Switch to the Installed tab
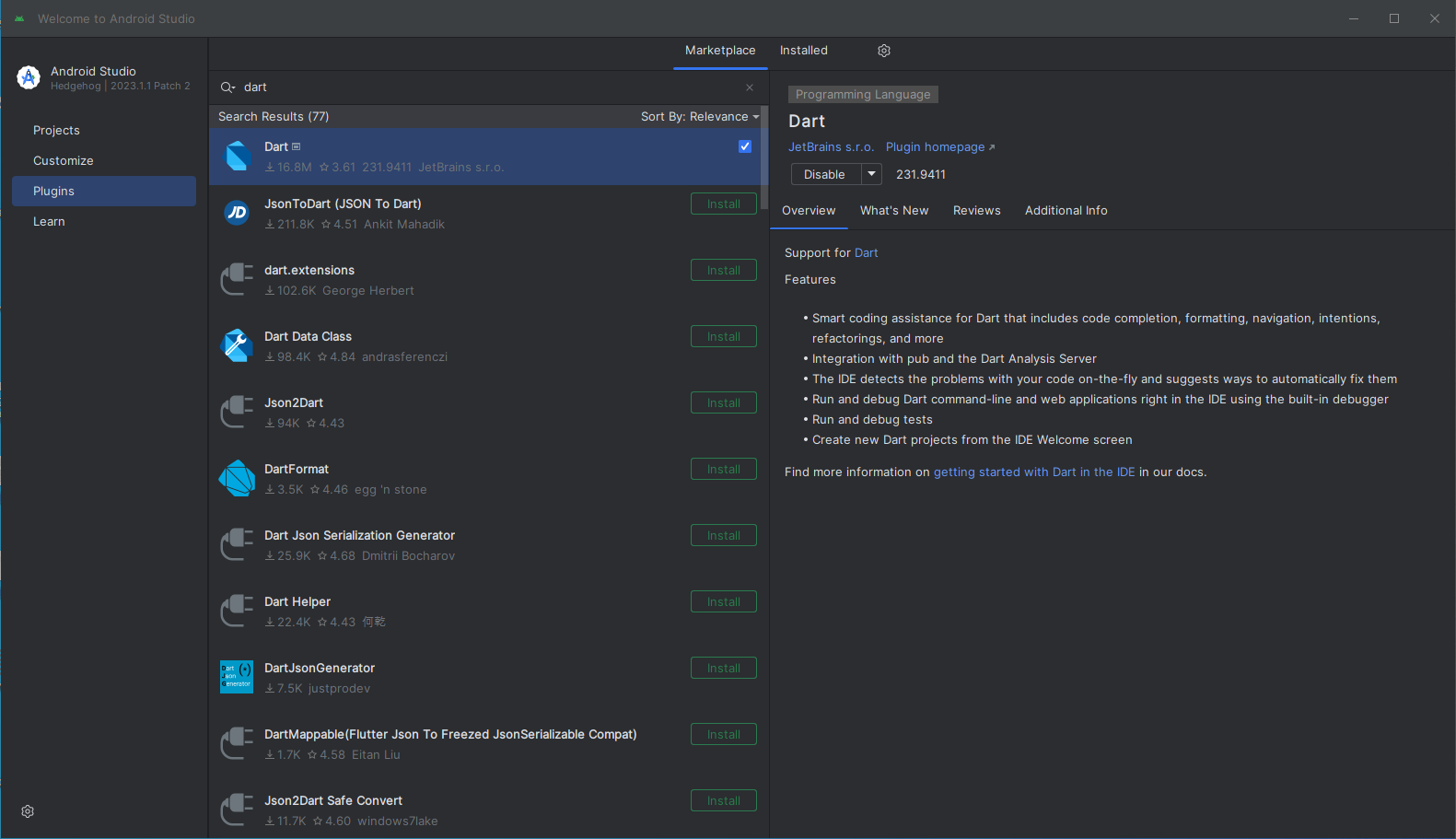 pos(804,51)
